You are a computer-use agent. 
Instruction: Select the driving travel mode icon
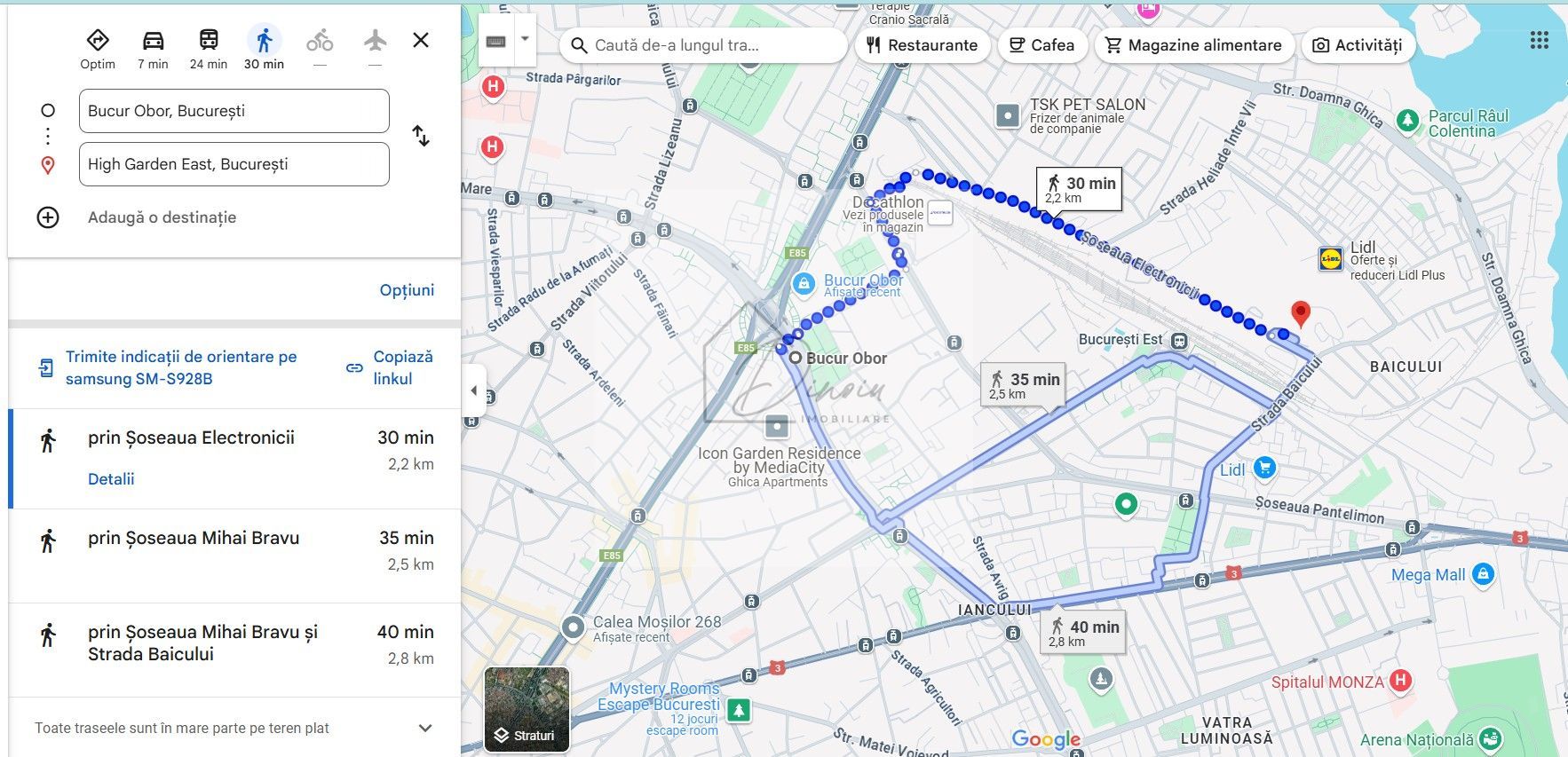[153, 42]
